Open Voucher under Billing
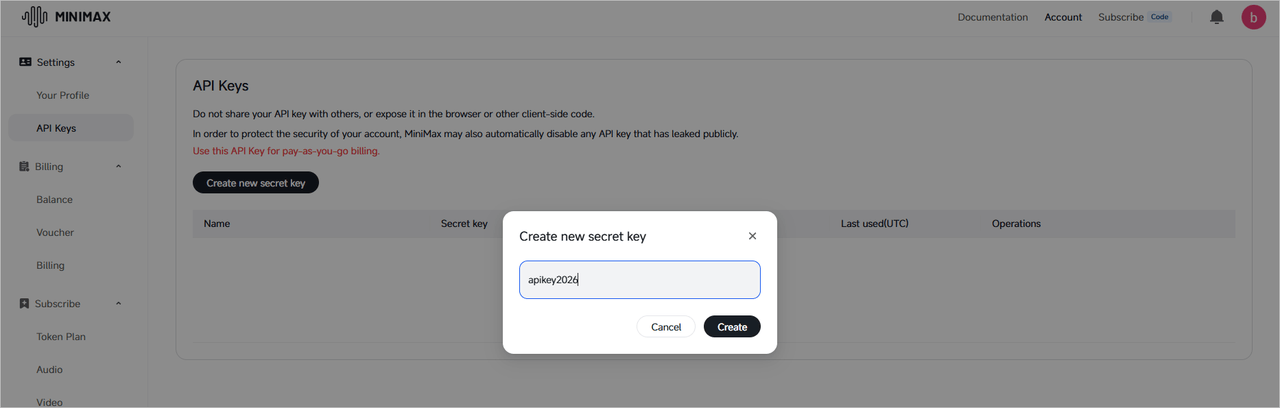The image size is (1280, 408). point(55,233)
